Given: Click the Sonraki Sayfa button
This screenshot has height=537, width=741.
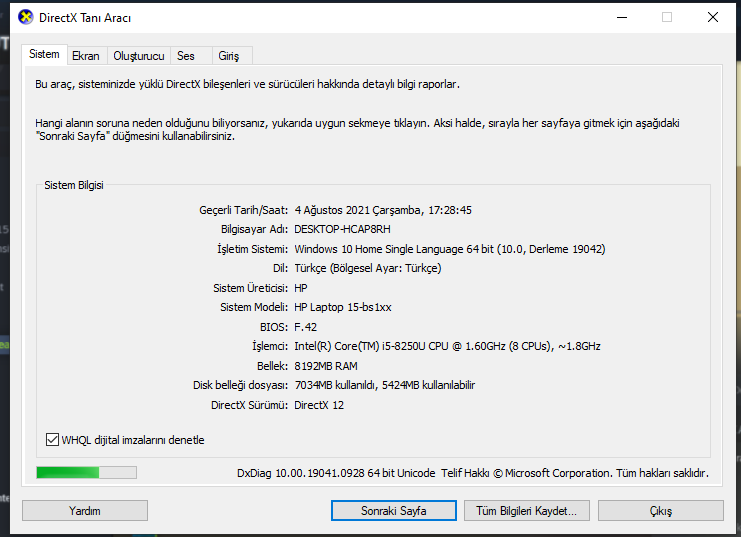Looking at the screenshot, I should (394, 511).
